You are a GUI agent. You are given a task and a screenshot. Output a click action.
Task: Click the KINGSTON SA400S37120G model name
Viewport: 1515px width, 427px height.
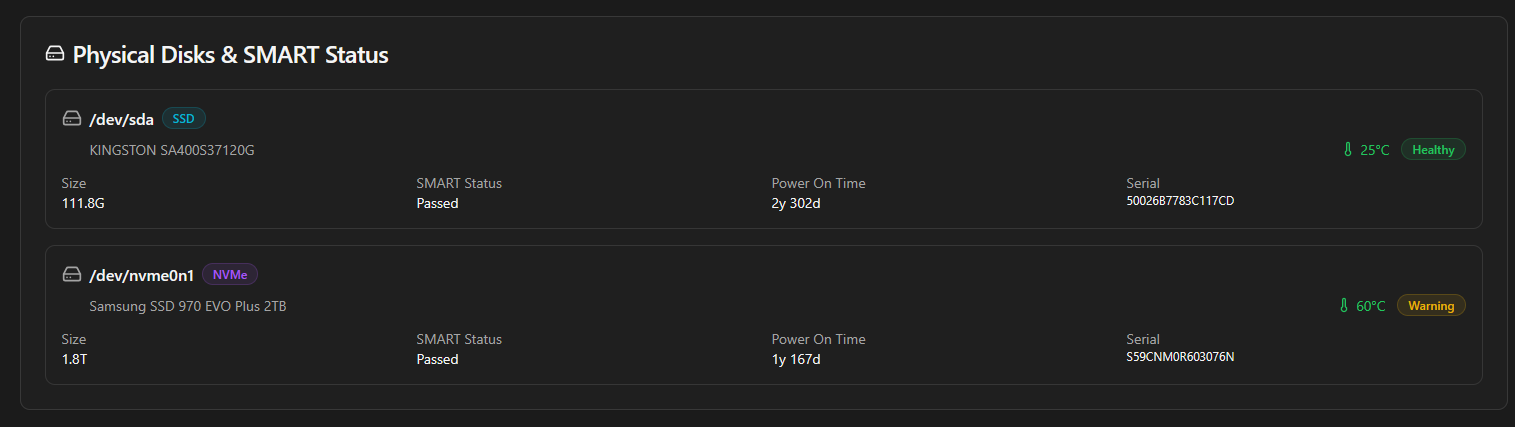tap(172, 150)
